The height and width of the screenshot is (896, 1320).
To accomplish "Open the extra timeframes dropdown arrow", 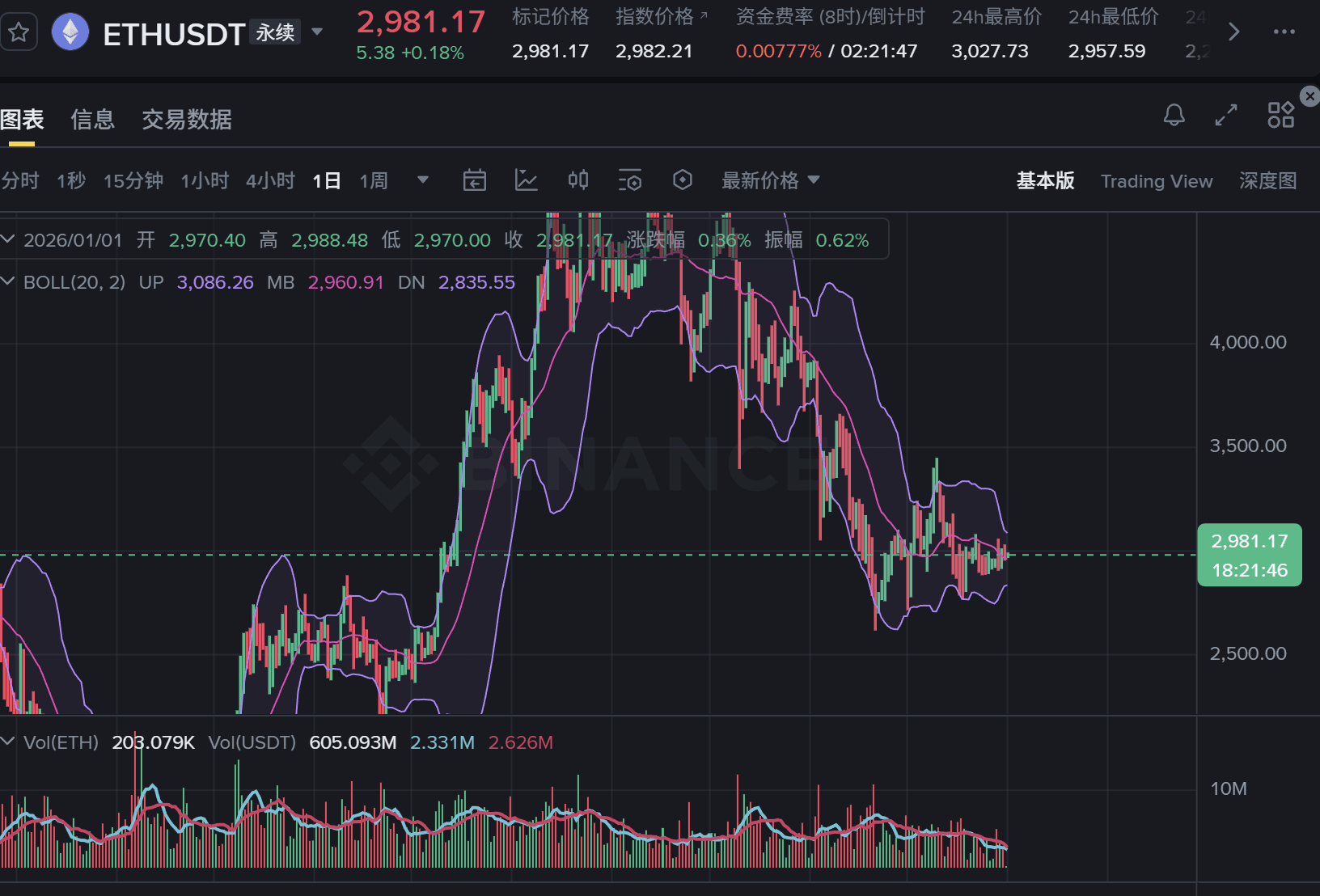I will [422, 180].
